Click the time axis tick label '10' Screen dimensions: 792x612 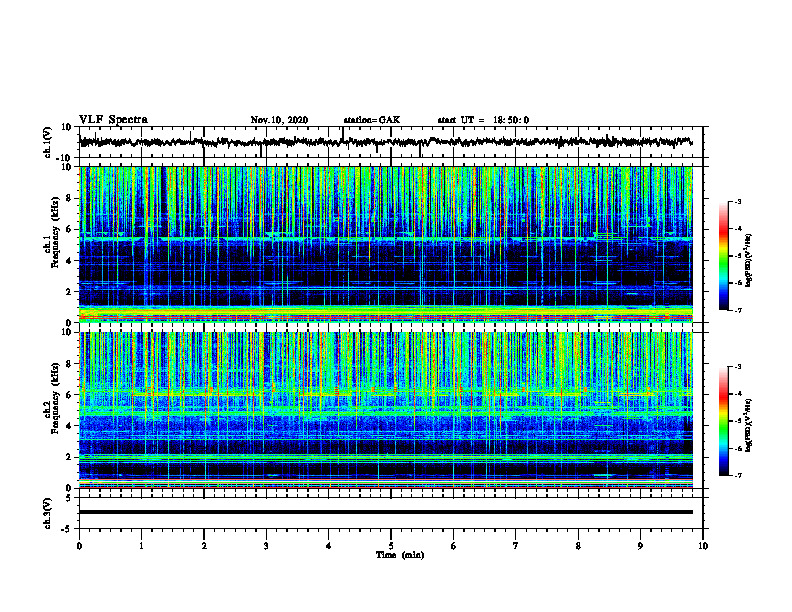tap(703, 546)
